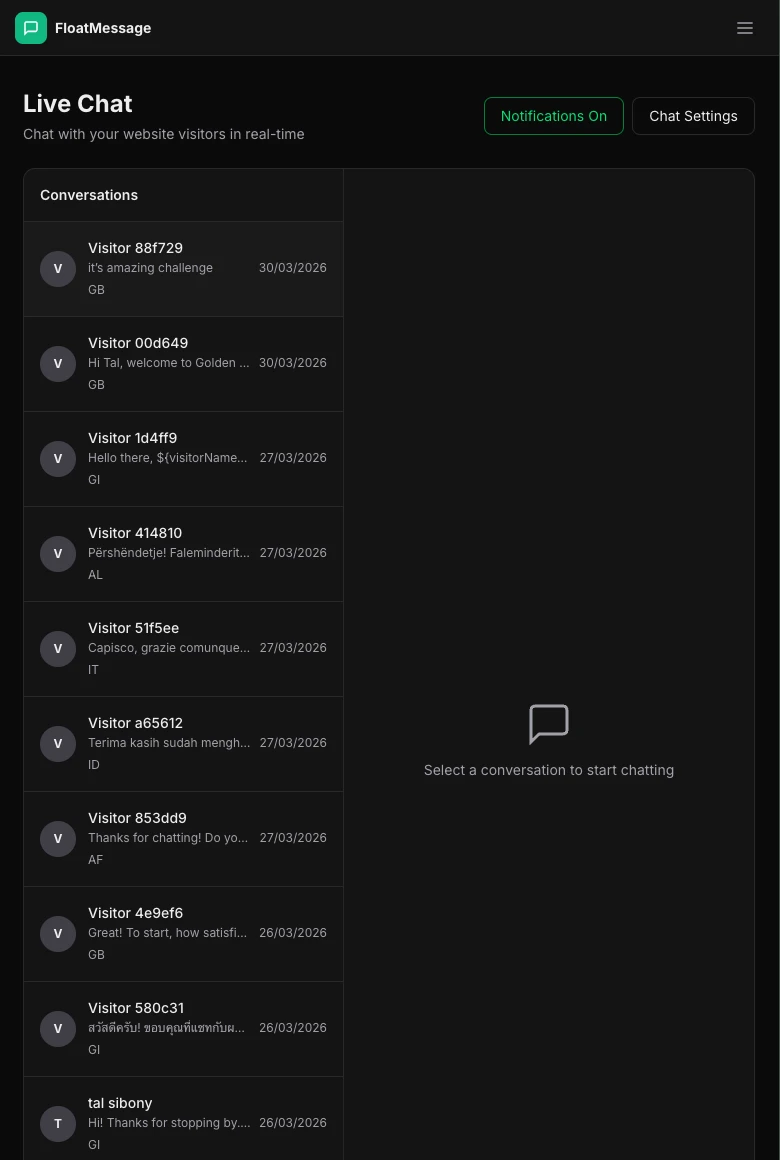This screenshot has height=1160, width=780.
Task: Select avatar for Visitor 88f729
Action: pyautogui.click(x=58, y=269)
